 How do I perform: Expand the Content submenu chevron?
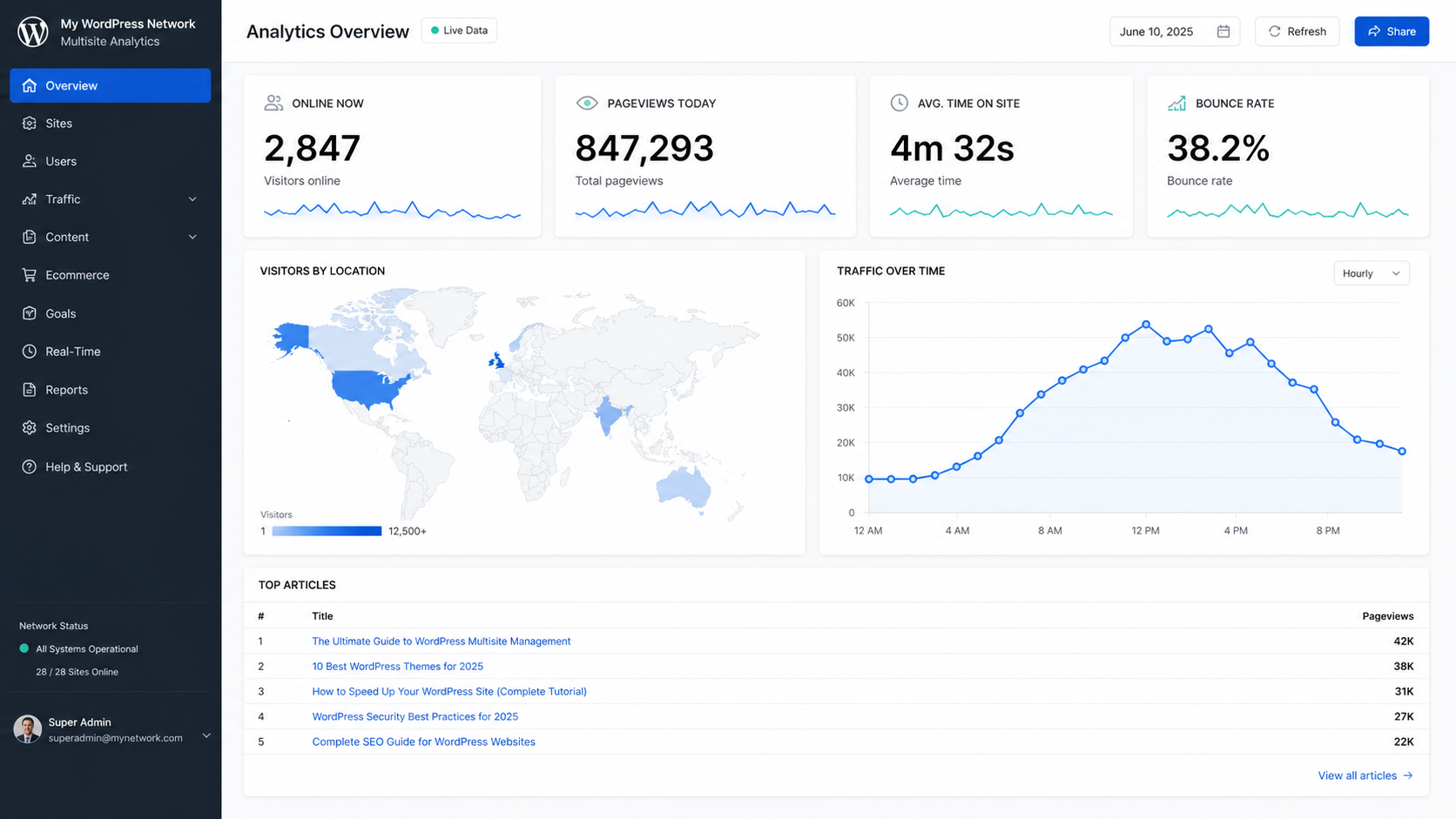(192, 237)
